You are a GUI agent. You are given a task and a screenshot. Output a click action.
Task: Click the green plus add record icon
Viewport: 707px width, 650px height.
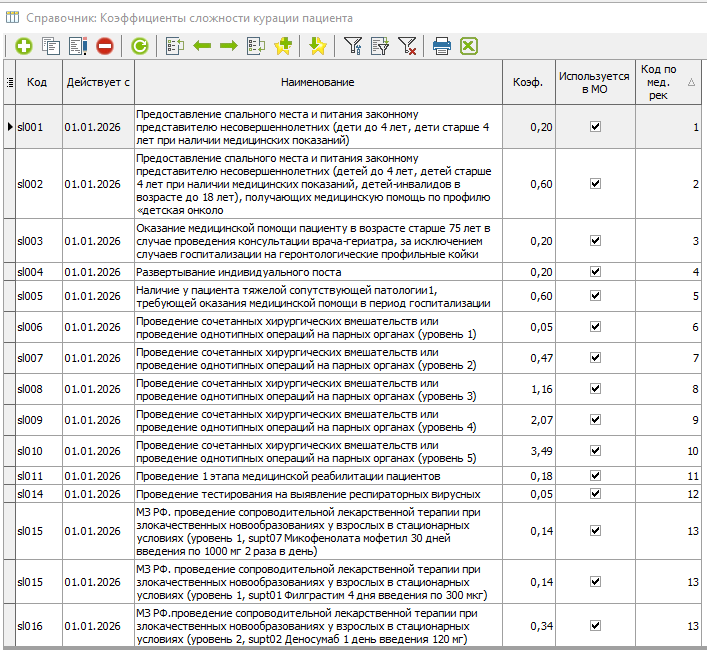pyautogui.click(x=22, y=46)
